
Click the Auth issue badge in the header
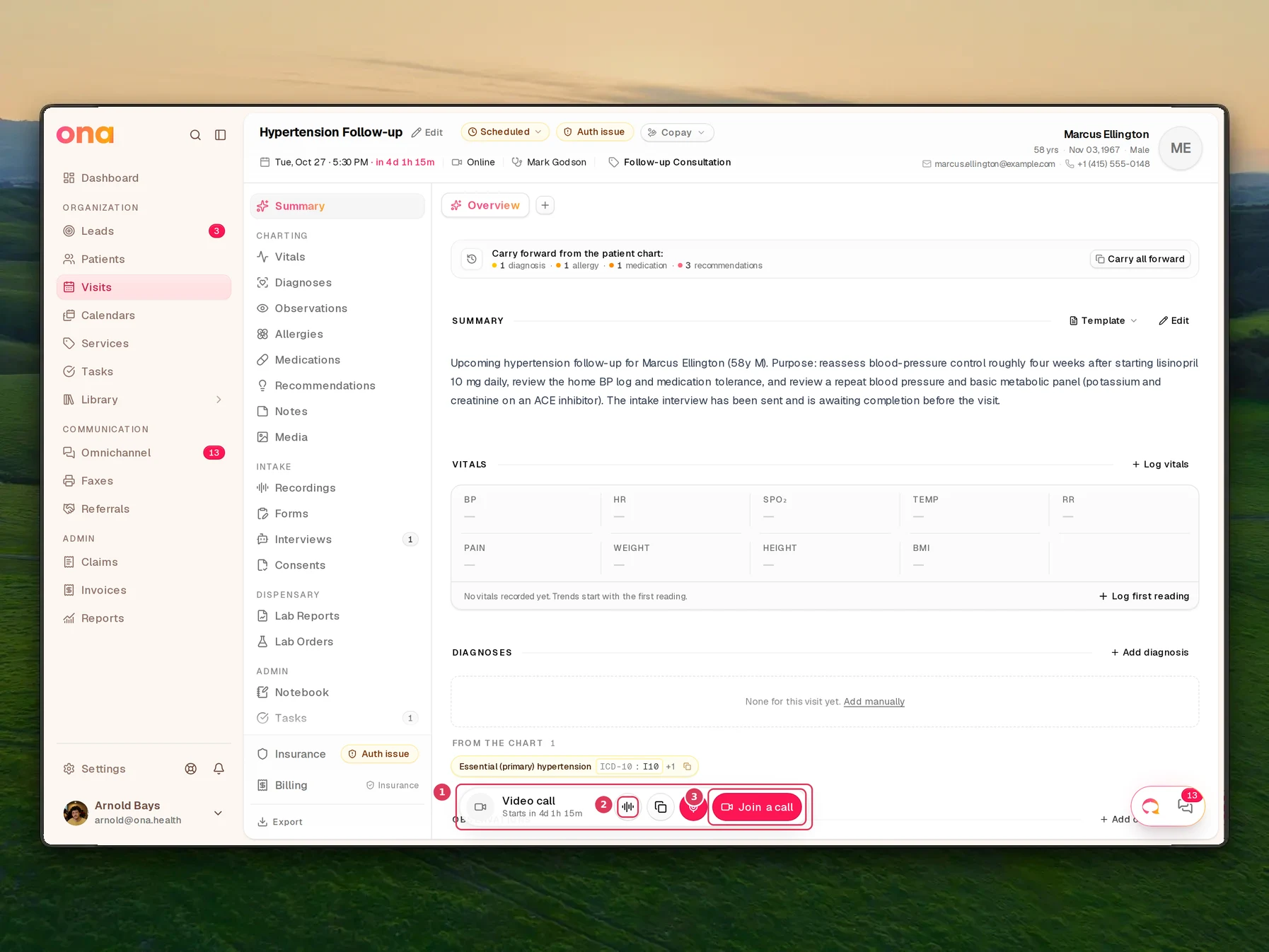point(594,132)
